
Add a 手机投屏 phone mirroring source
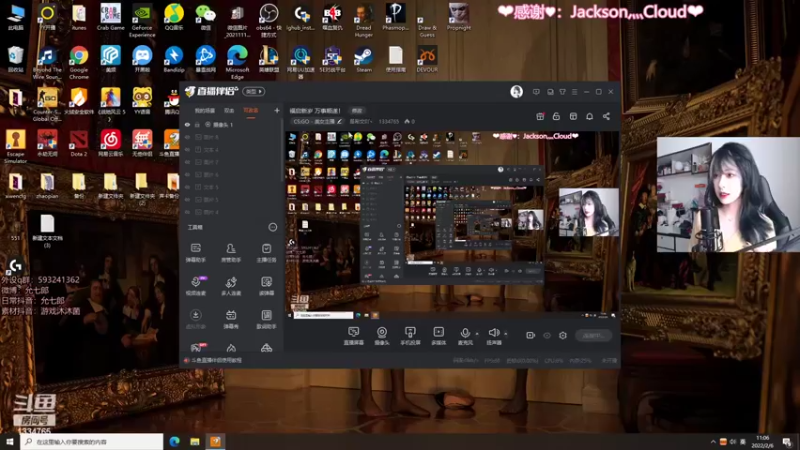[x=410, y=336]
